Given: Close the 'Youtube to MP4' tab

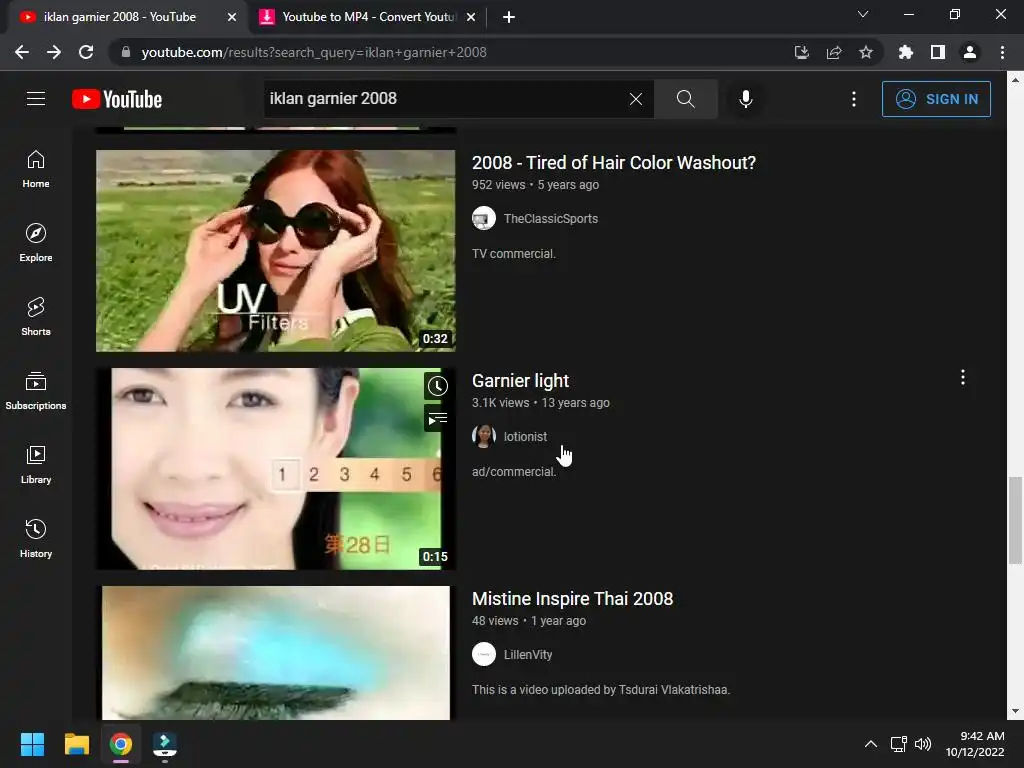Looking at the screenshot, I should click(x=471, y=17).
